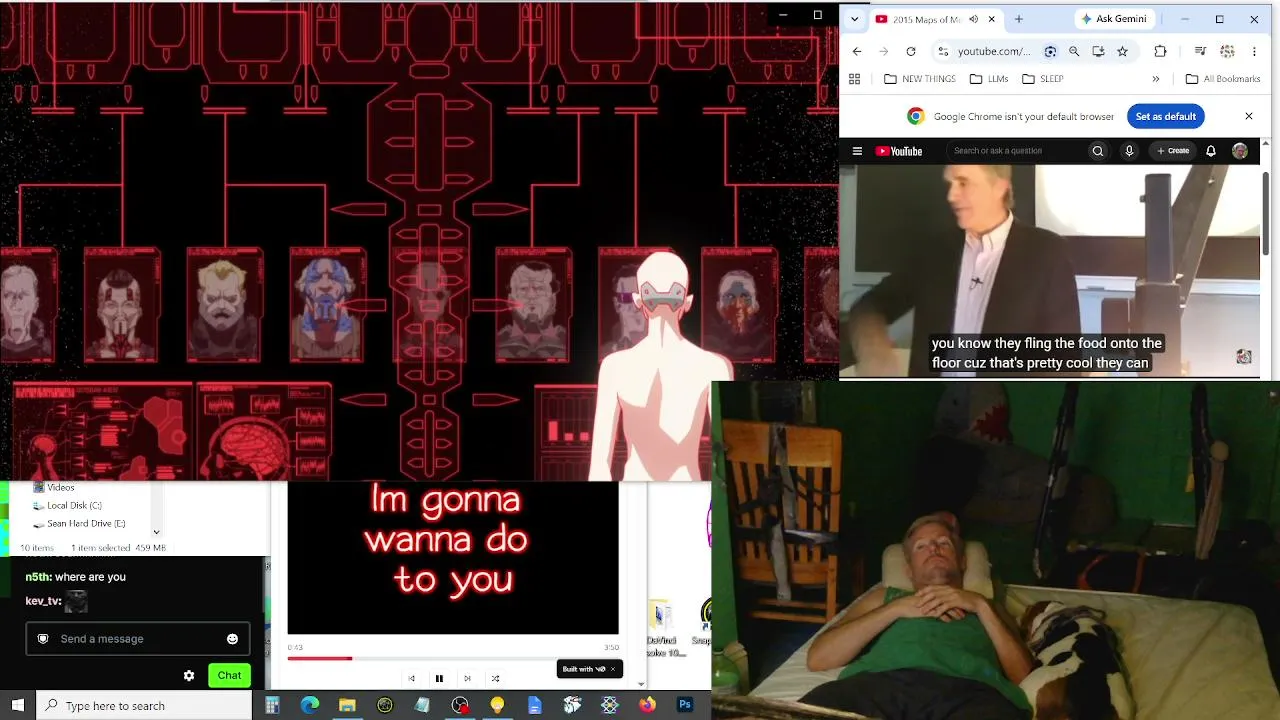
Task: View site information in the address bar
Action: 943,51
